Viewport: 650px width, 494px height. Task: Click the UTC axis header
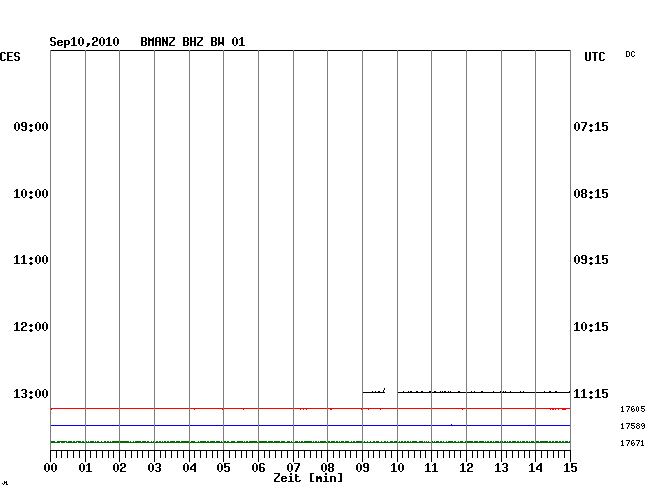(x=594, y=57)
